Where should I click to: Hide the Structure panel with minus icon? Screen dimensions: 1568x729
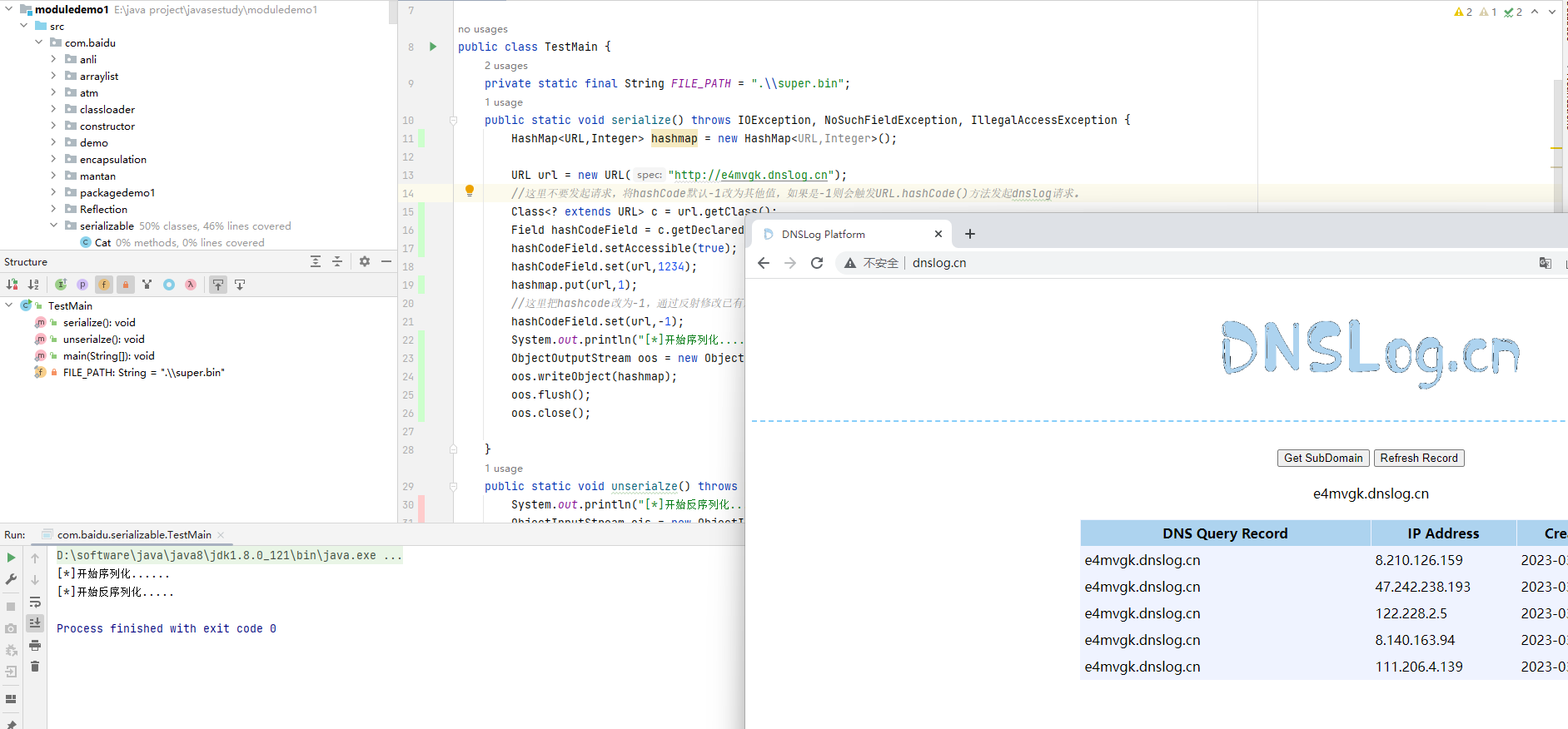pos(386,261)
